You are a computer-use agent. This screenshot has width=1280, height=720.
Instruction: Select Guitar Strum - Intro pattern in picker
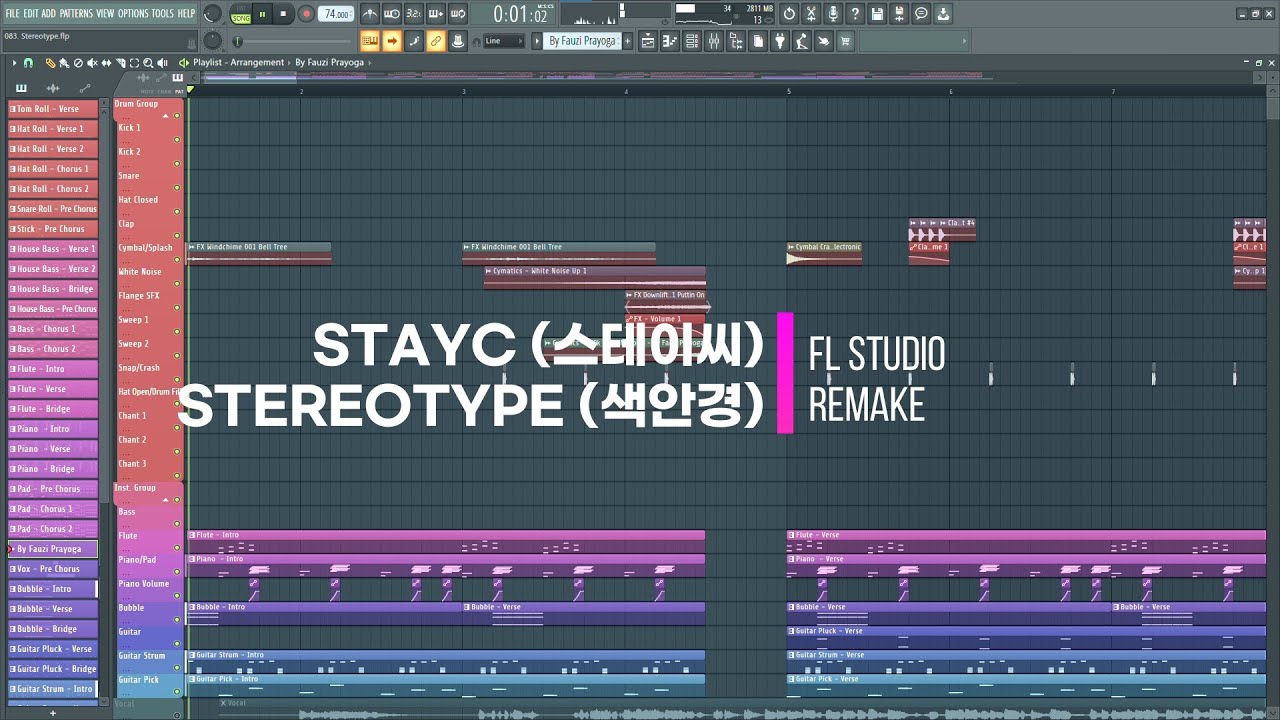[53, 689]
